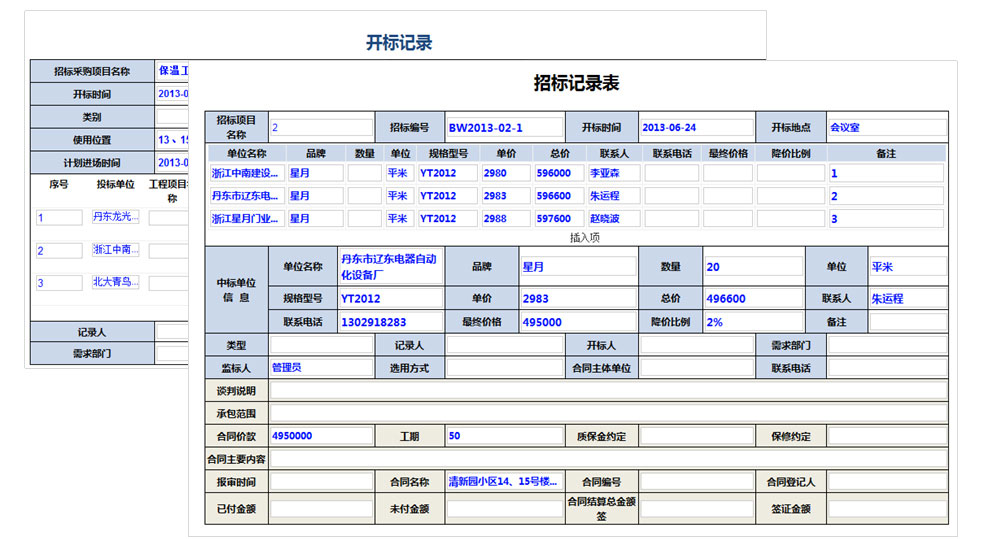Screen dimensions: 1005x539
Task: Select the 浙江中南建设... unit name cell
Action: [246, 173]
